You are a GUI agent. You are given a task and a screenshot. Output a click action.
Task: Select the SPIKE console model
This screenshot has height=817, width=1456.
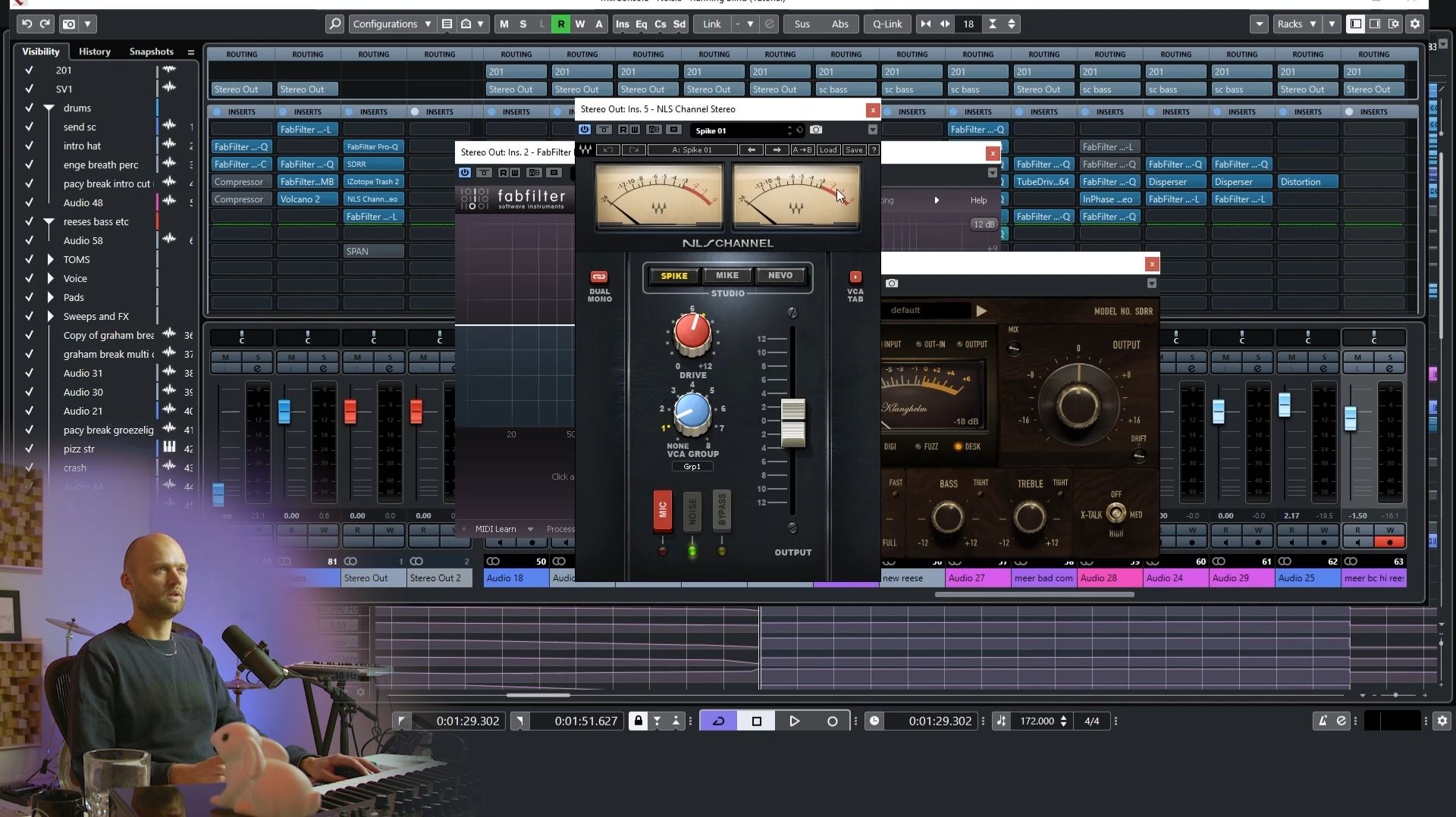(x=674, y=276)
